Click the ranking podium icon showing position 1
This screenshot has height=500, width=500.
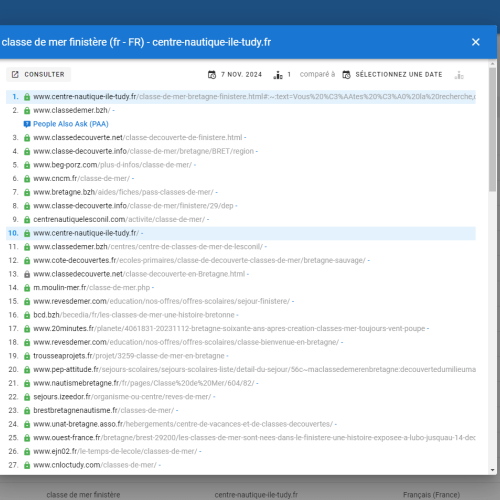[278, 75]
